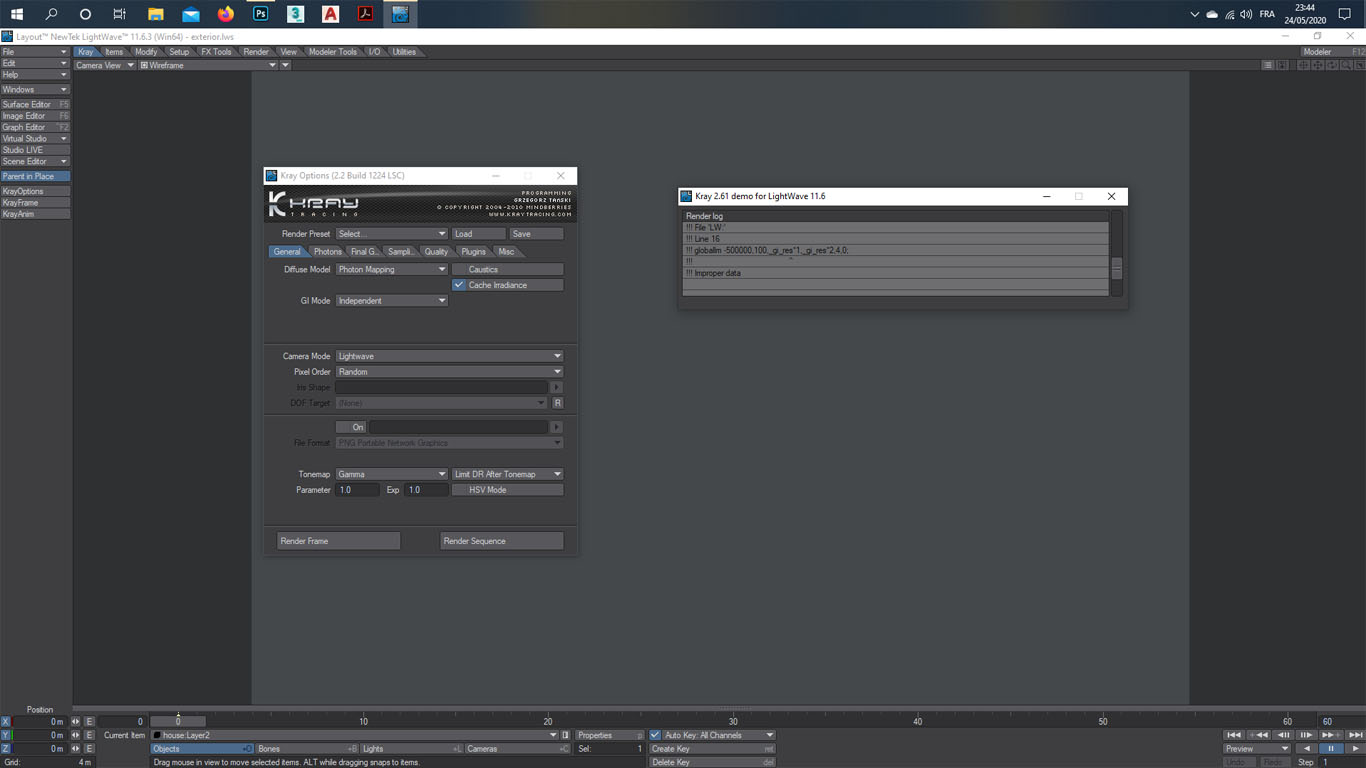Toggle the On button for file output

pyautogui.click(x=351, y=427)
